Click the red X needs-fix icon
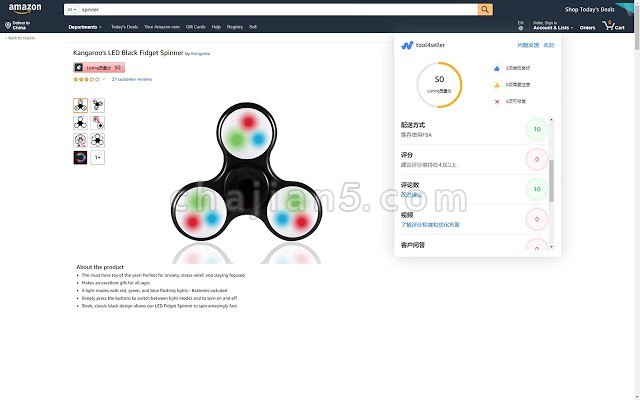640x400 pixels. (497, 102)
